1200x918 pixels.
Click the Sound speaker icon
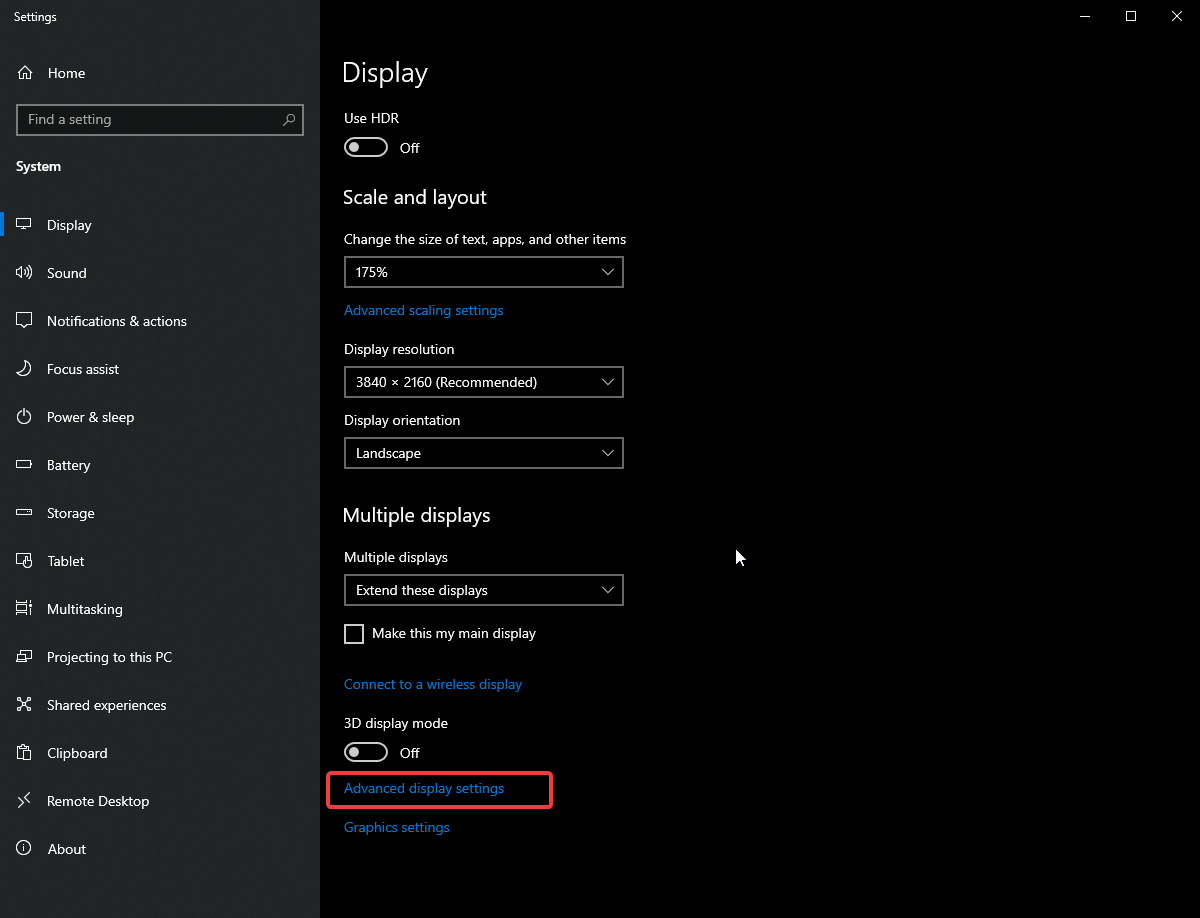[x=25, y=273]
